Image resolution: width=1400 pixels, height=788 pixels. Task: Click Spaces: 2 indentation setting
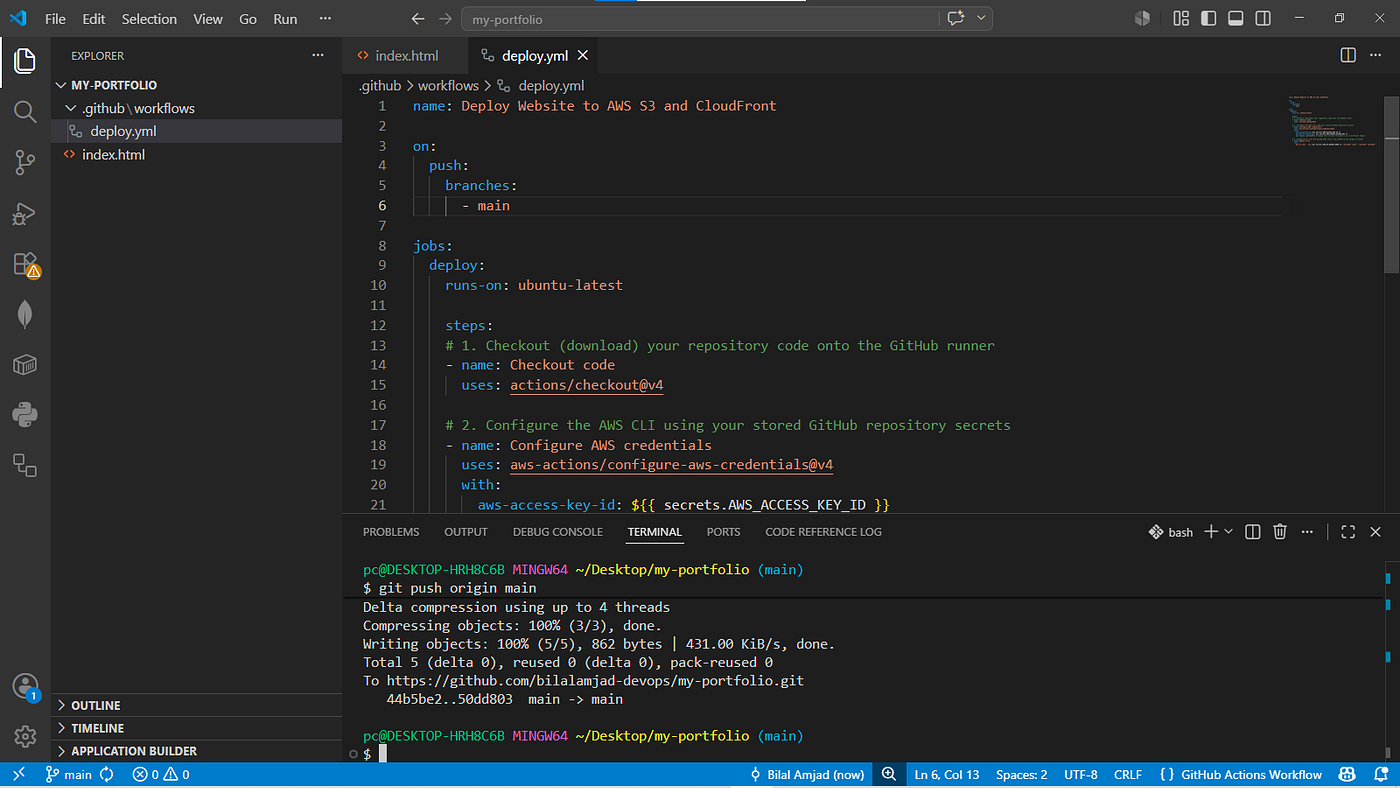[1022, 774]
